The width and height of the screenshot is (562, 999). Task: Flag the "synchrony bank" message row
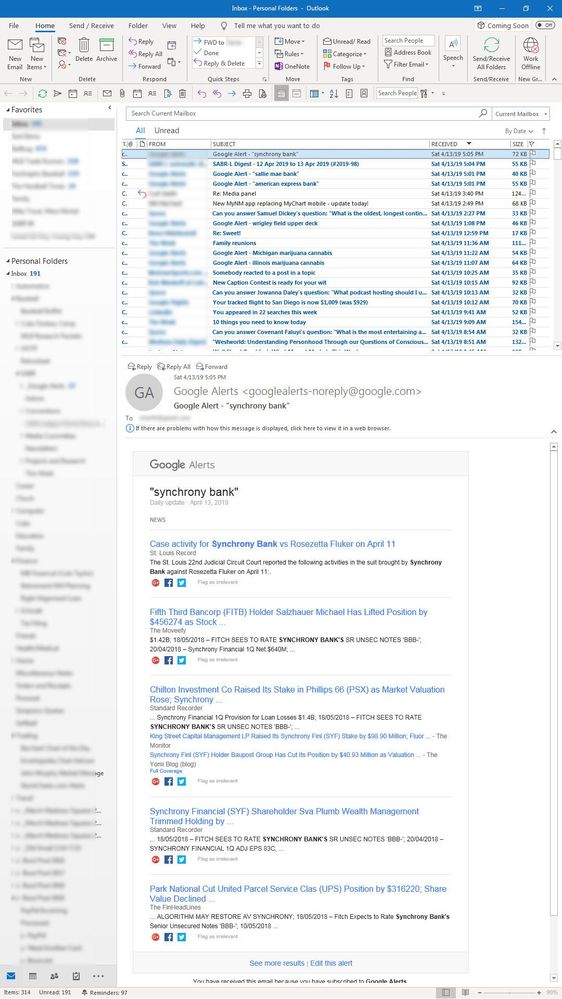[x=533, y=154]
